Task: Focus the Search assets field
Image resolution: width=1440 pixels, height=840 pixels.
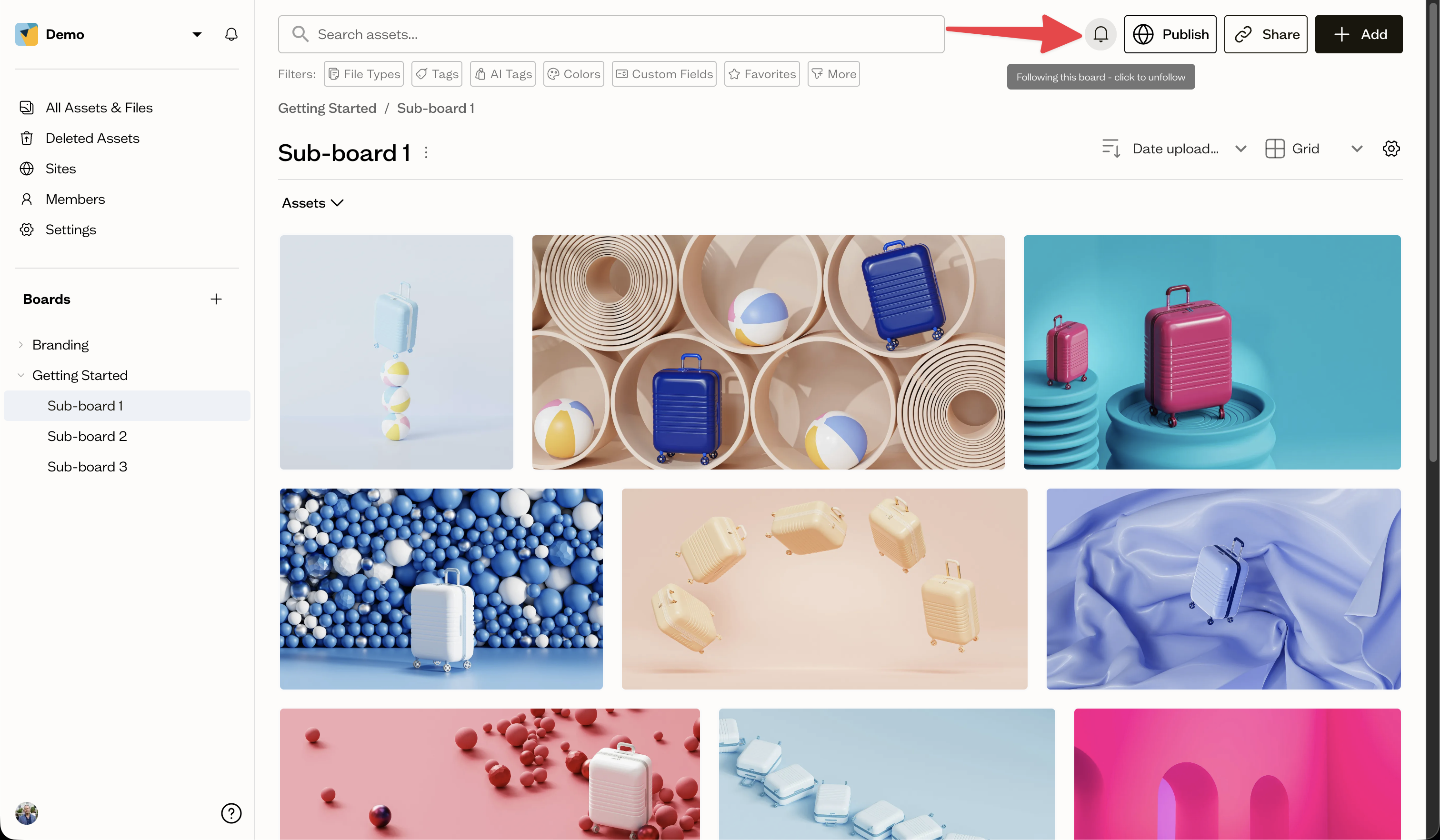Action: coord(611,34)
